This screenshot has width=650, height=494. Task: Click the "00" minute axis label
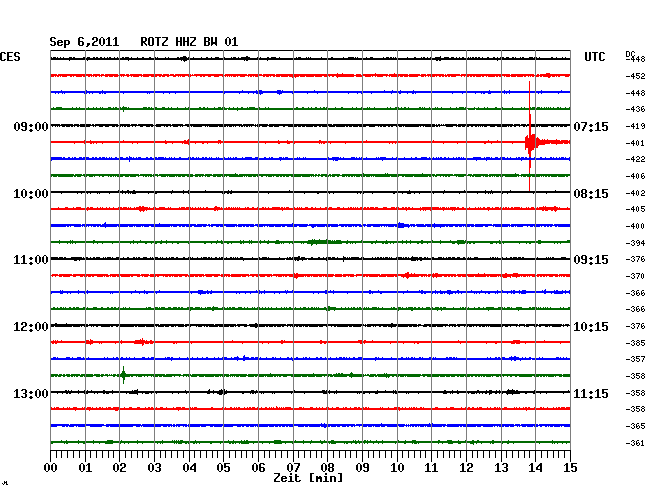pos(51,467)
